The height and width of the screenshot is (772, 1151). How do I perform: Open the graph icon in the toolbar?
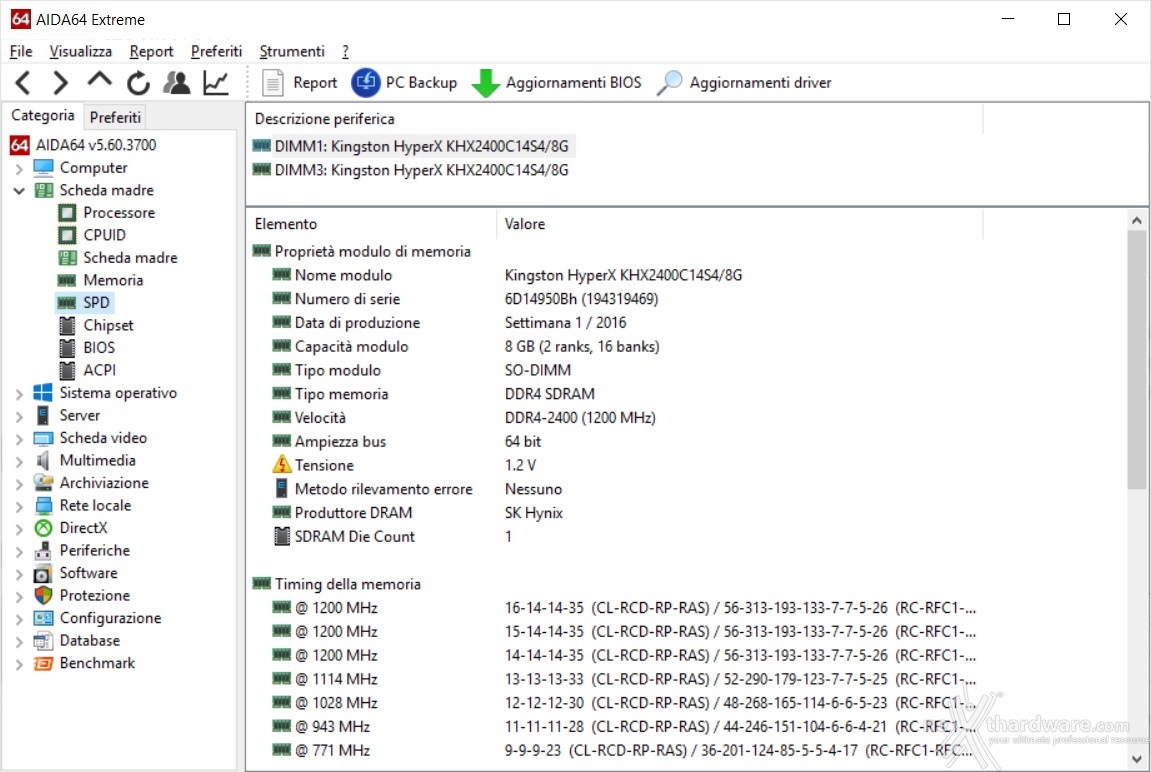[216, 83]
